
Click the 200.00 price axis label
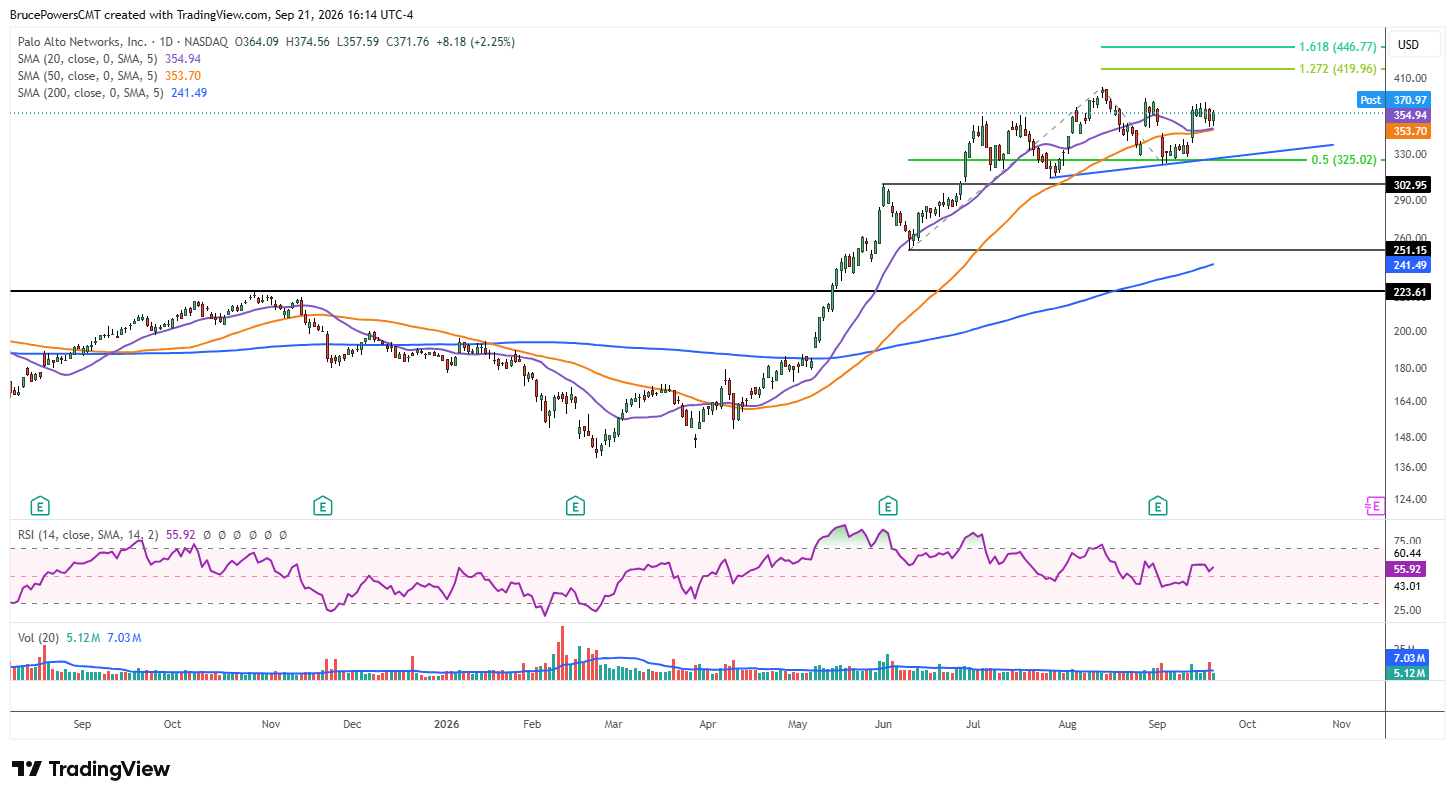pos(1410,331)
